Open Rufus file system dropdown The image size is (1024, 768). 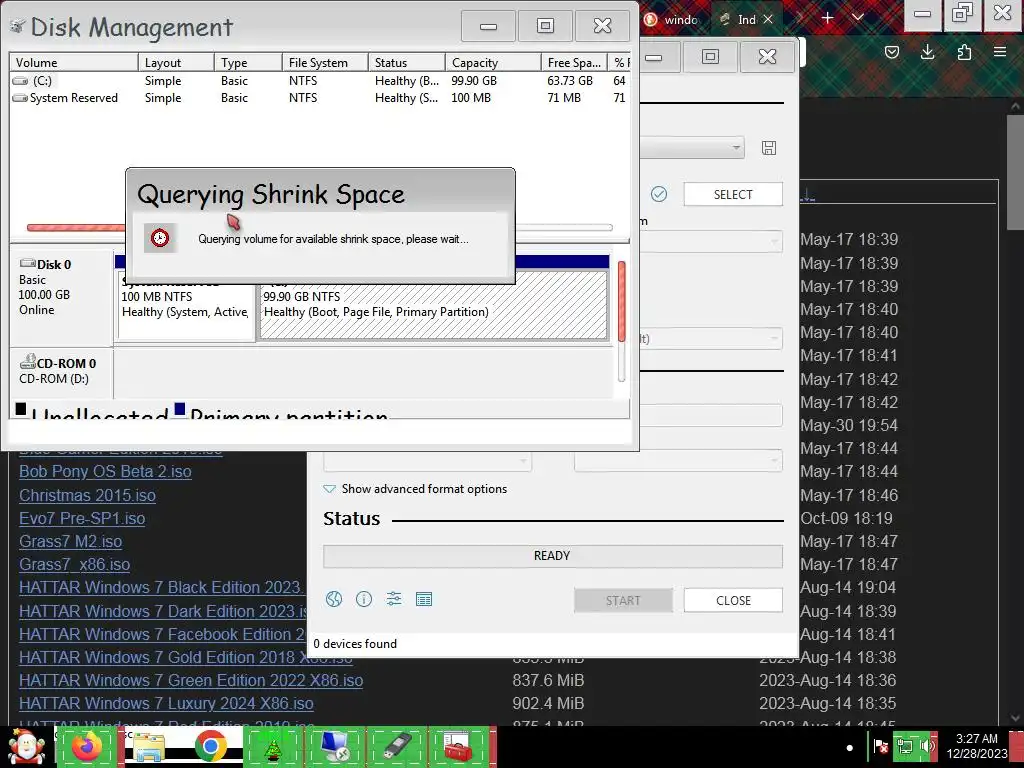click(x=428, y=460)
